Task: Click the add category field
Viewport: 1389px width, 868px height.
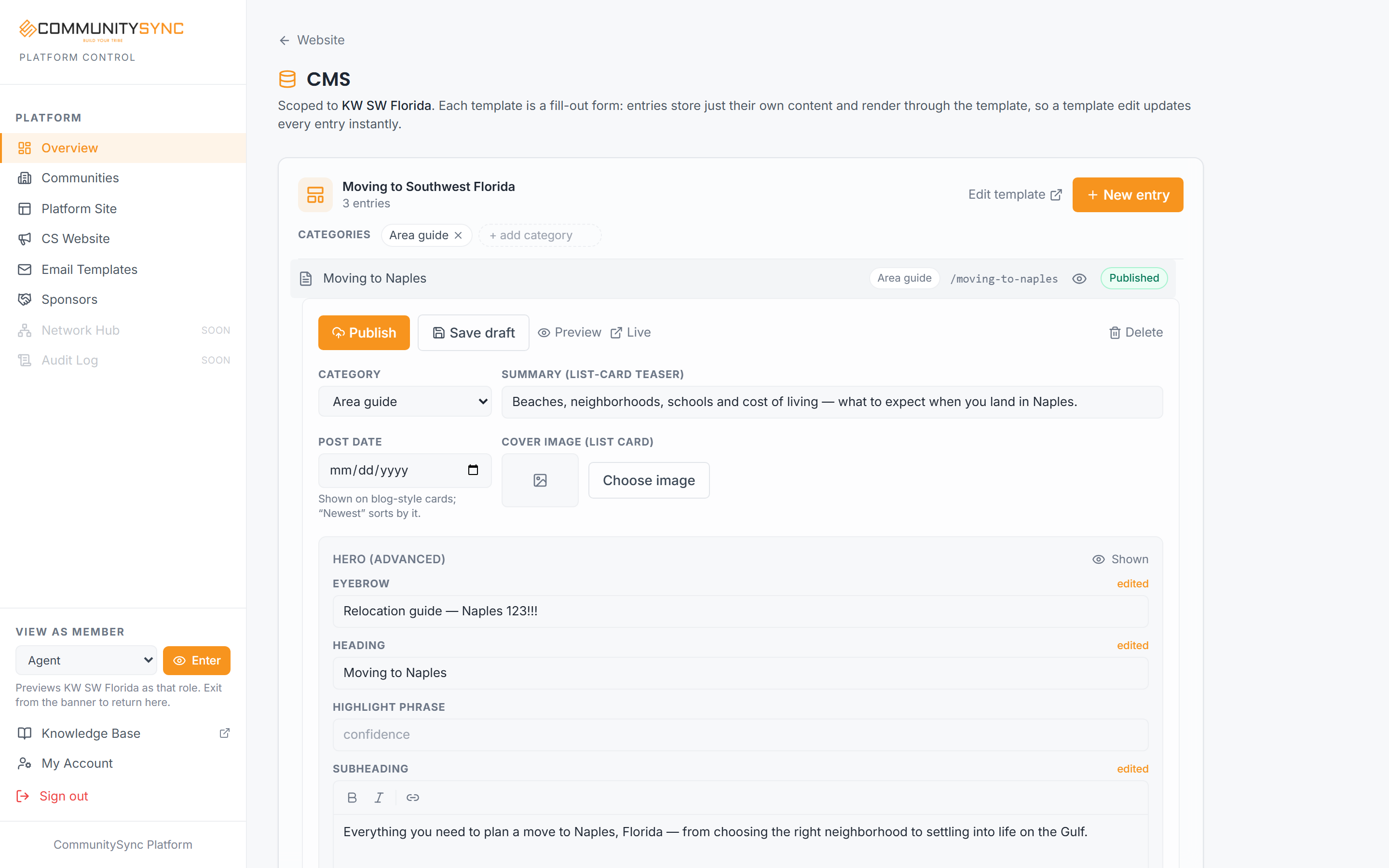Action: tap(540, 235)
